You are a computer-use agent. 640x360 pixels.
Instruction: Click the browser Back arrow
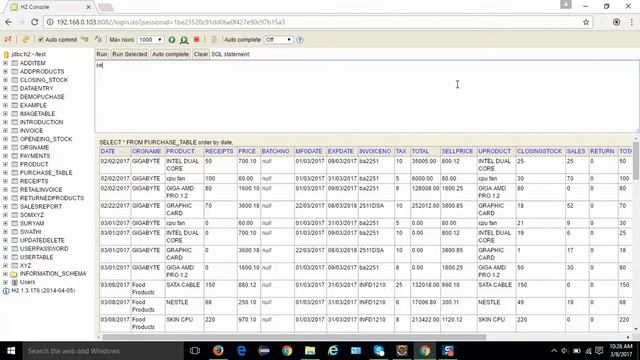[x=9, y=22]
